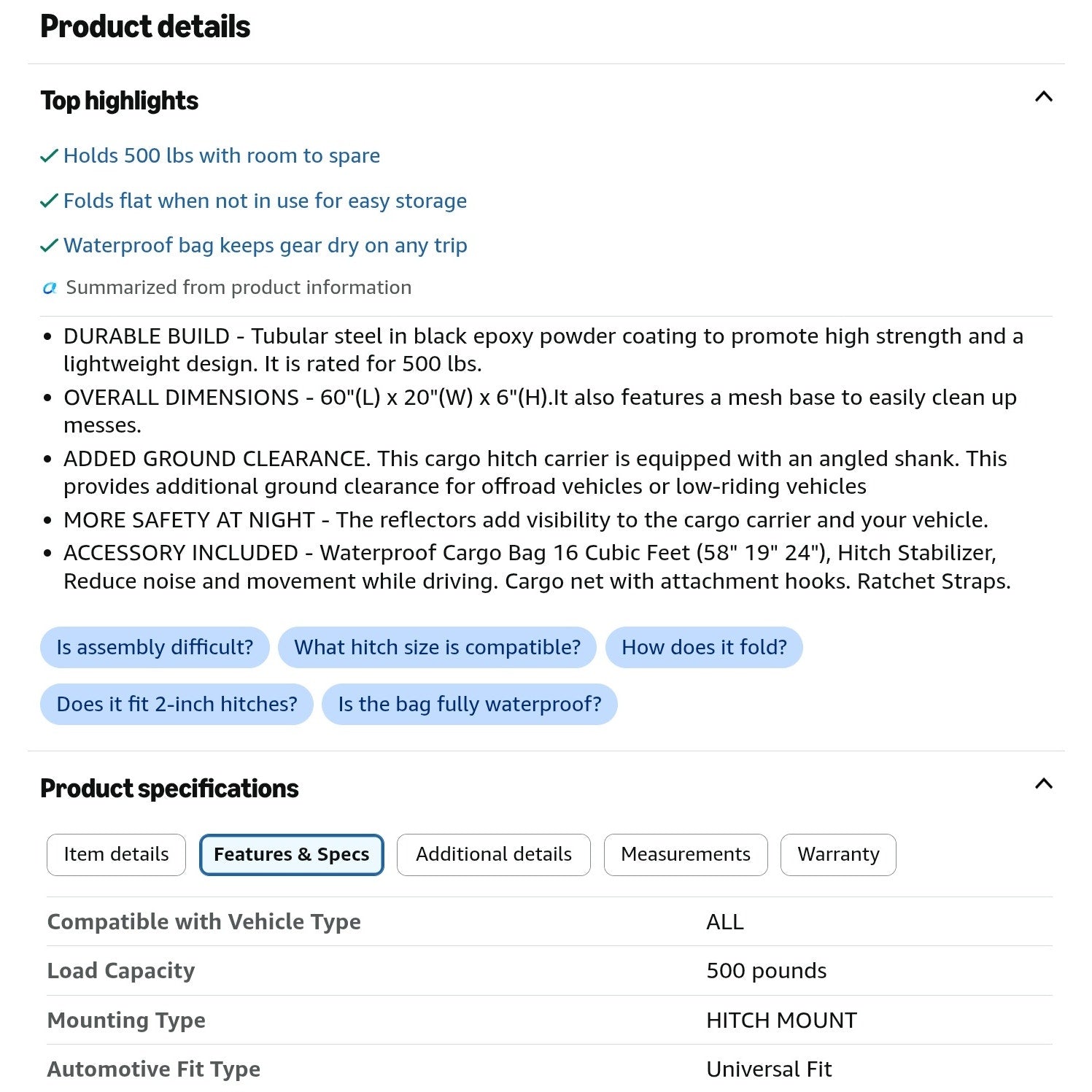Select the Features & Specs tab
The width and height of the screenshot is (1092, 1092).
(x=291, y=854)
